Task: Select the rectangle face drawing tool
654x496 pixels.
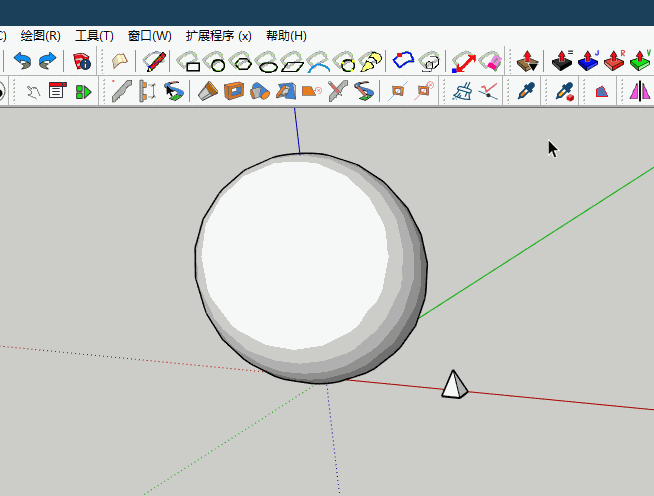Action: point(189,62)
